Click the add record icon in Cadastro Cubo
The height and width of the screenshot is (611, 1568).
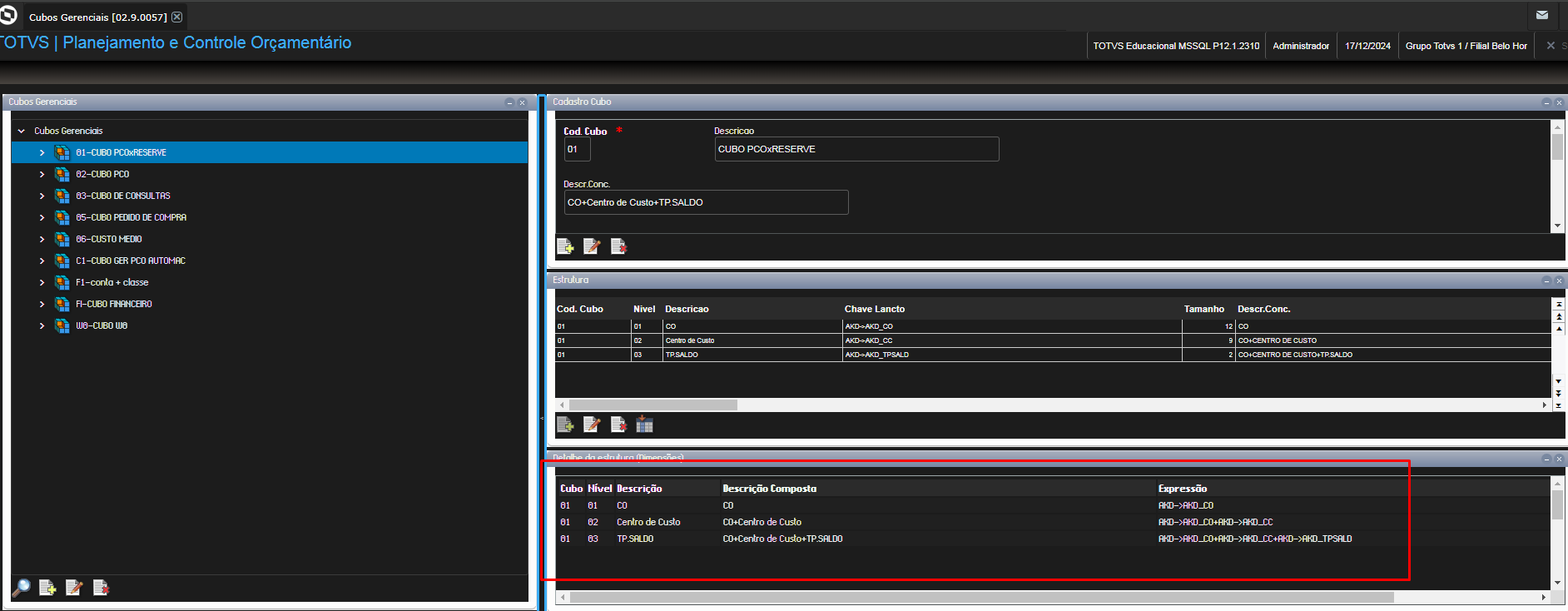565,246
